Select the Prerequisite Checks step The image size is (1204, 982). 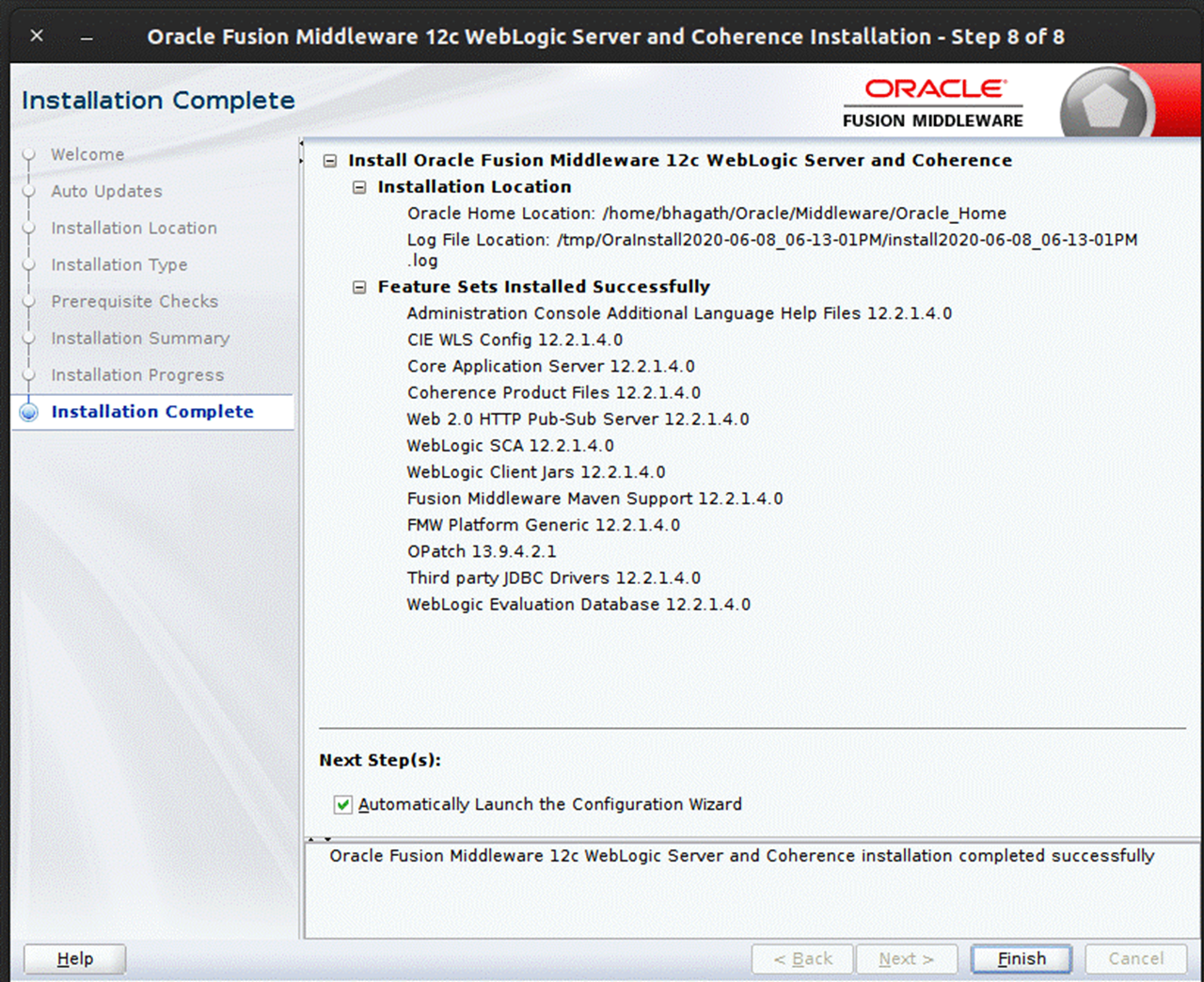tap(135, 301)
